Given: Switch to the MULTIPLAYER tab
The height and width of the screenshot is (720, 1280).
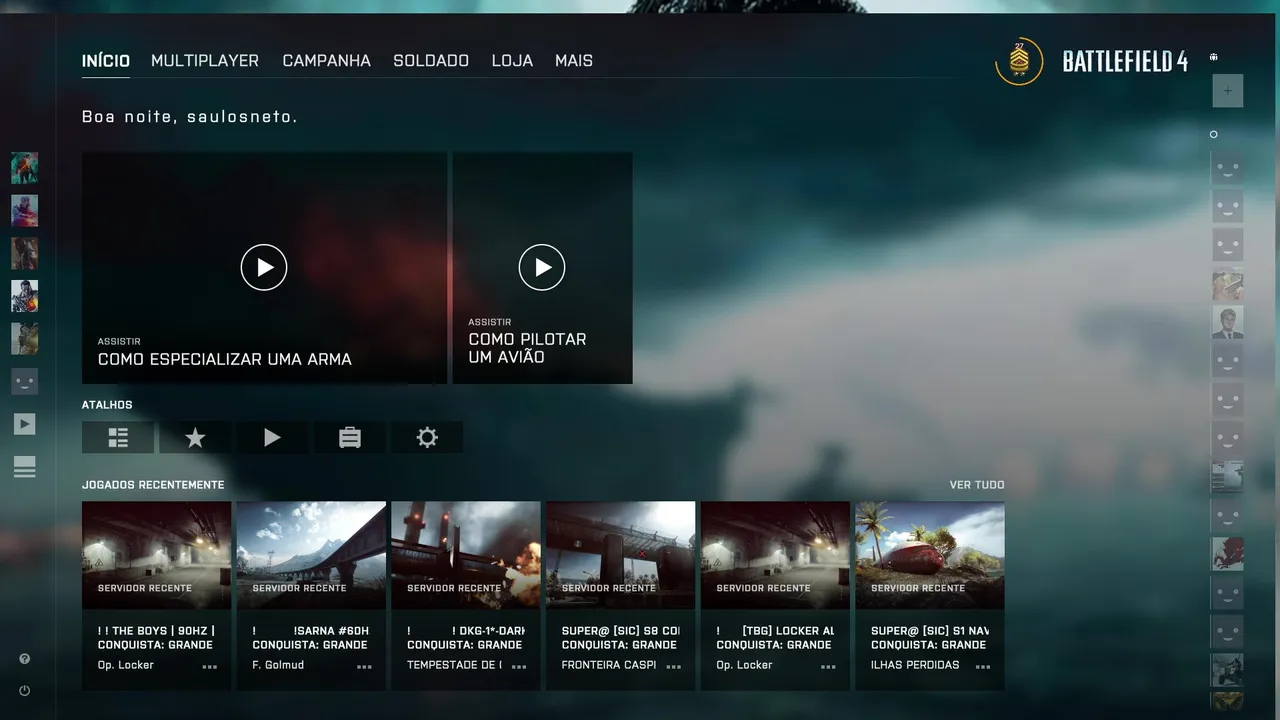Looking at the screenshot, I should click(205, 61).
